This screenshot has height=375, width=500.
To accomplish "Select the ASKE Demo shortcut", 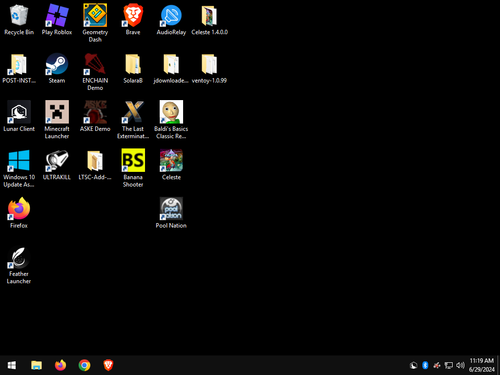I will (95, 116).
